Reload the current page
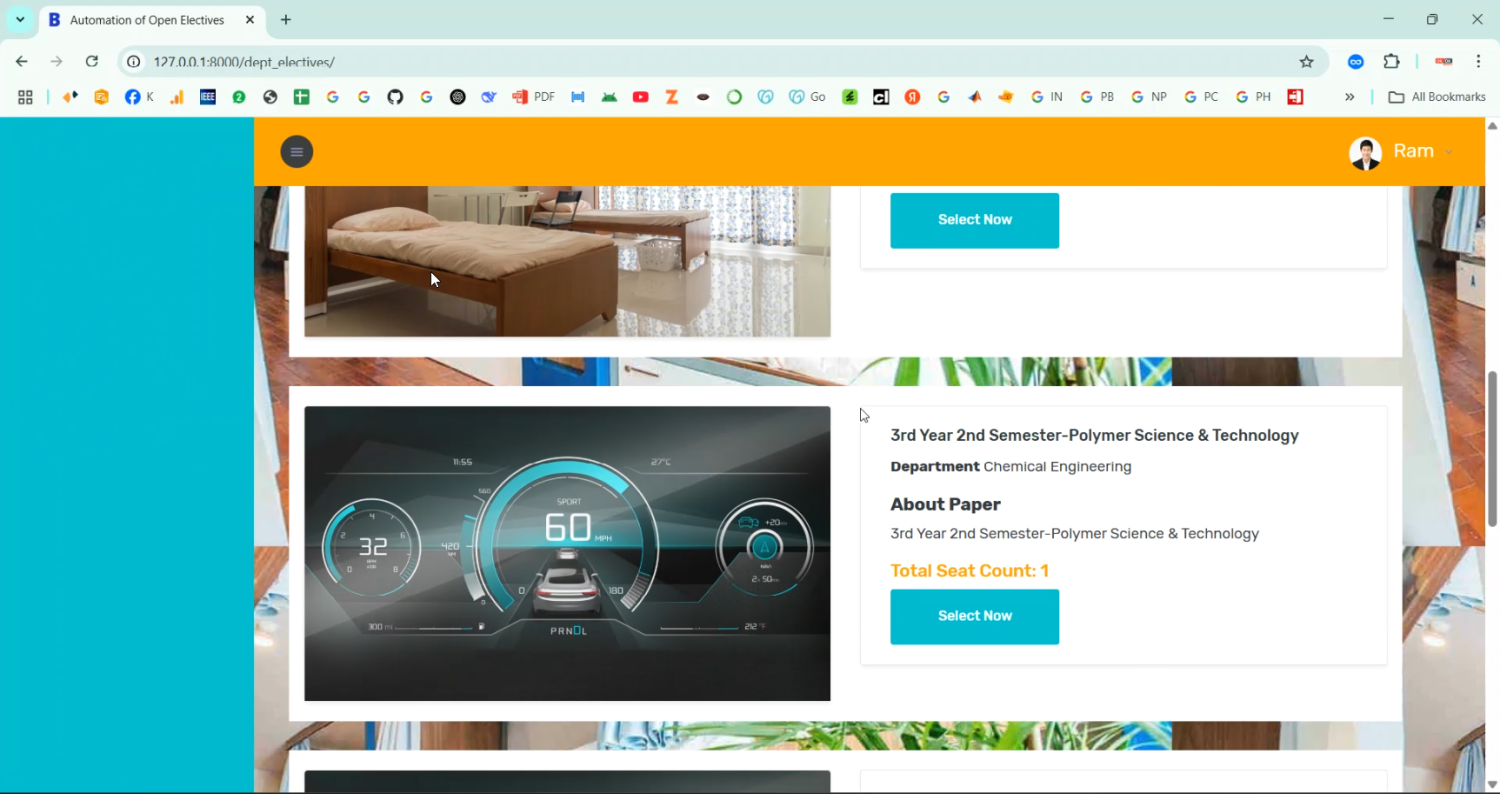 92,62
